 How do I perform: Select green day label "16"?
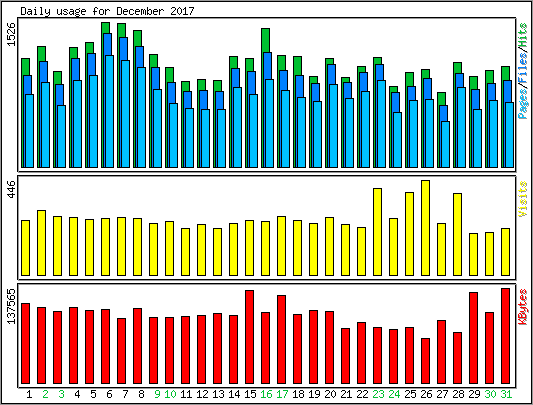(266, 394)
